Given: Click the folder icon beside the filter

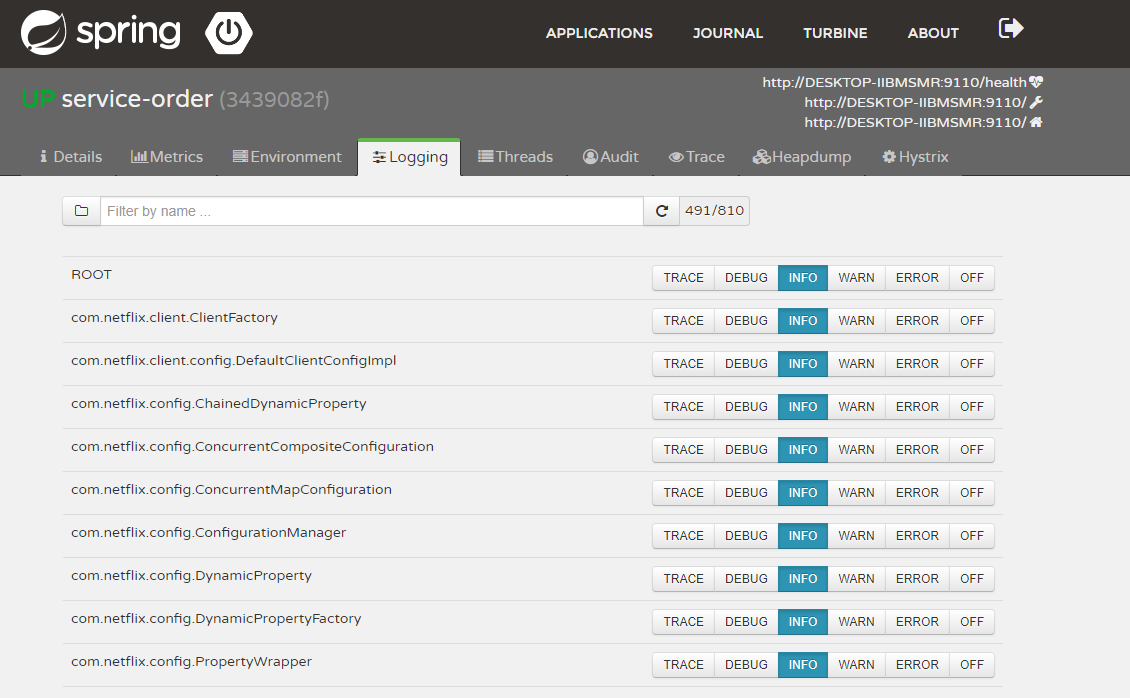Looking at the screenshot, I should click(82, 211).
